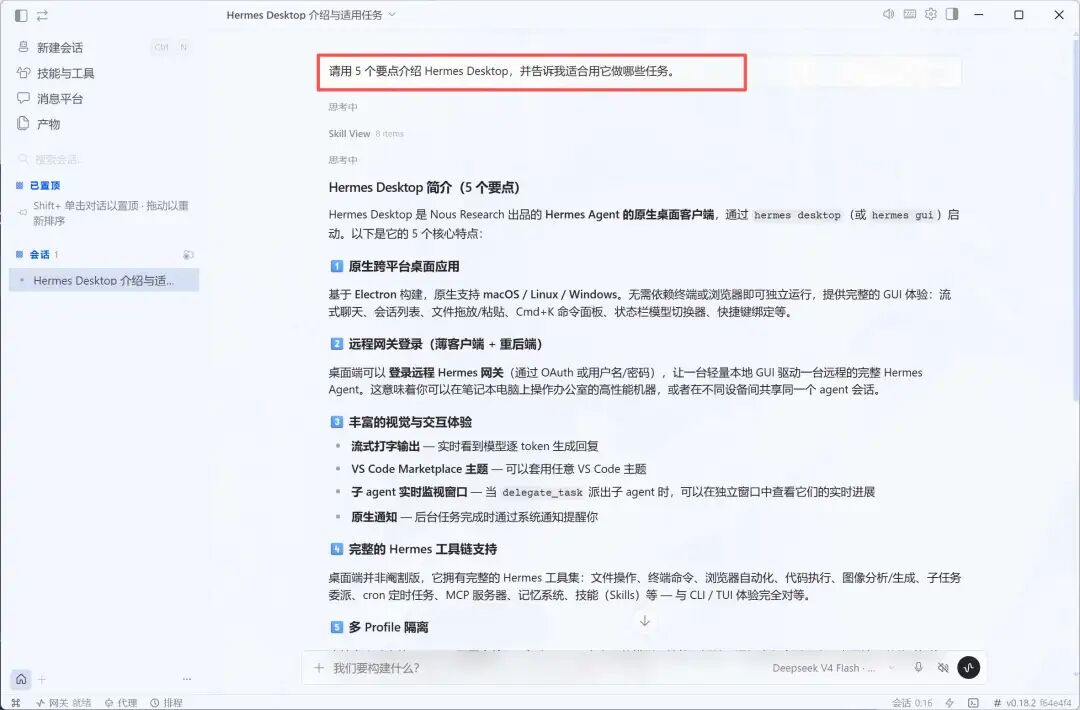Click 代理 in the status bar
Viewport: 1080px width, 710px height.
coord(121,702)
